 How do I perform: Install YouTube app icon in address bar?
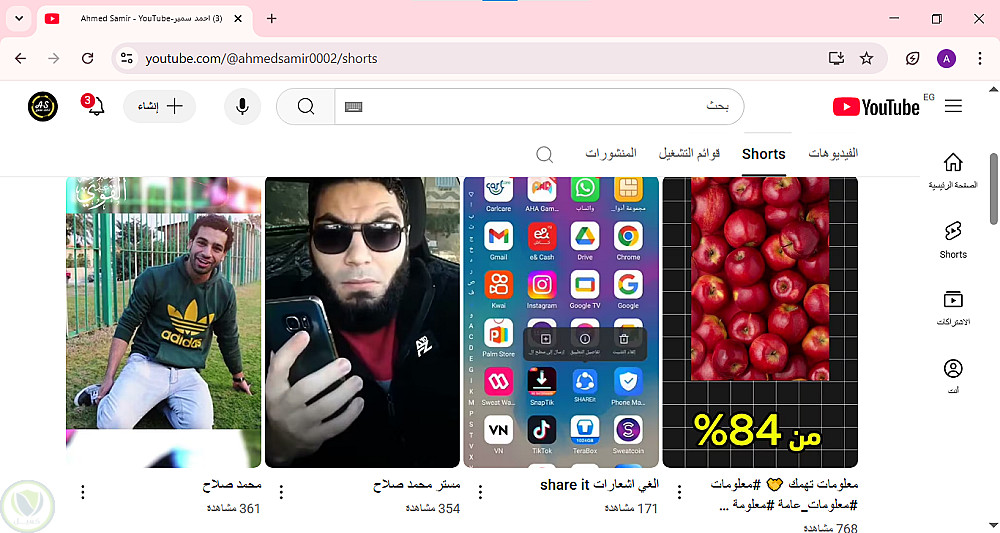pos(836,59)
